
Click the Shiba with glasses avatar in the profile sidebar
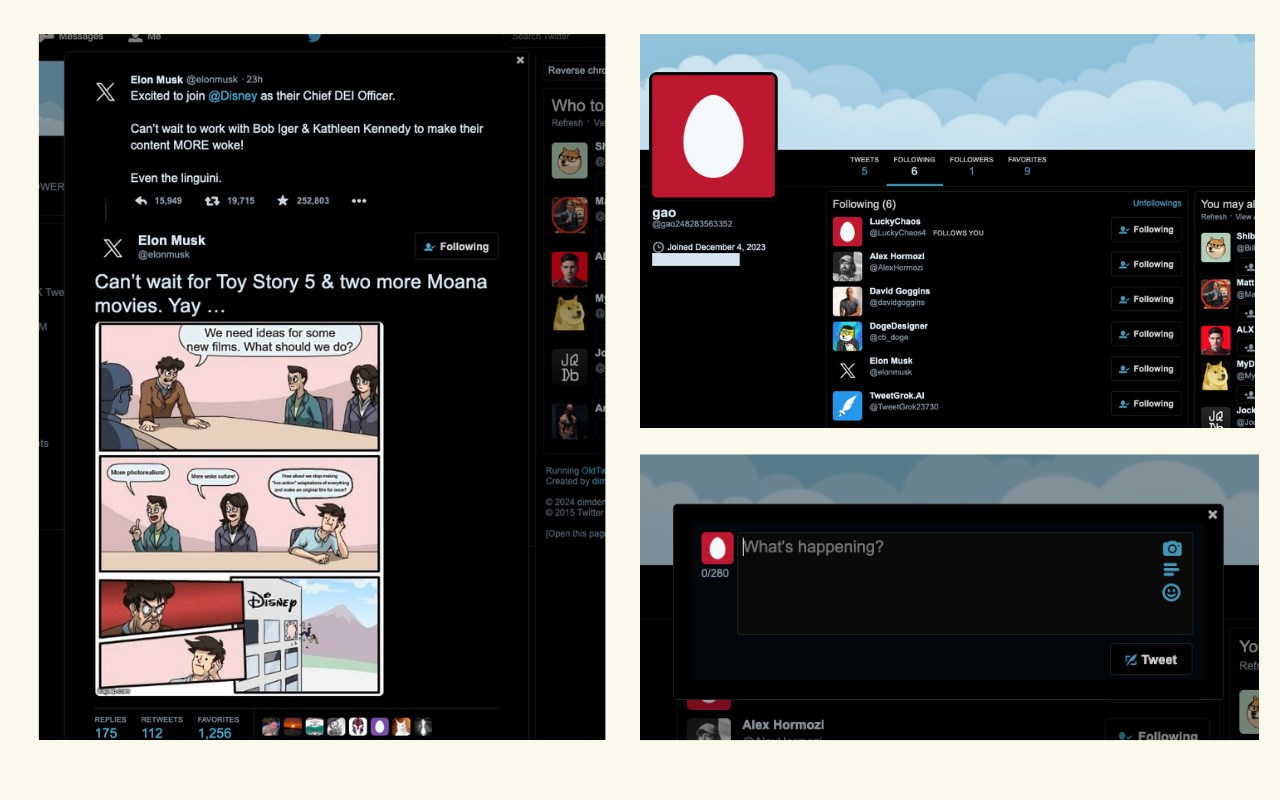point(1216,247)
